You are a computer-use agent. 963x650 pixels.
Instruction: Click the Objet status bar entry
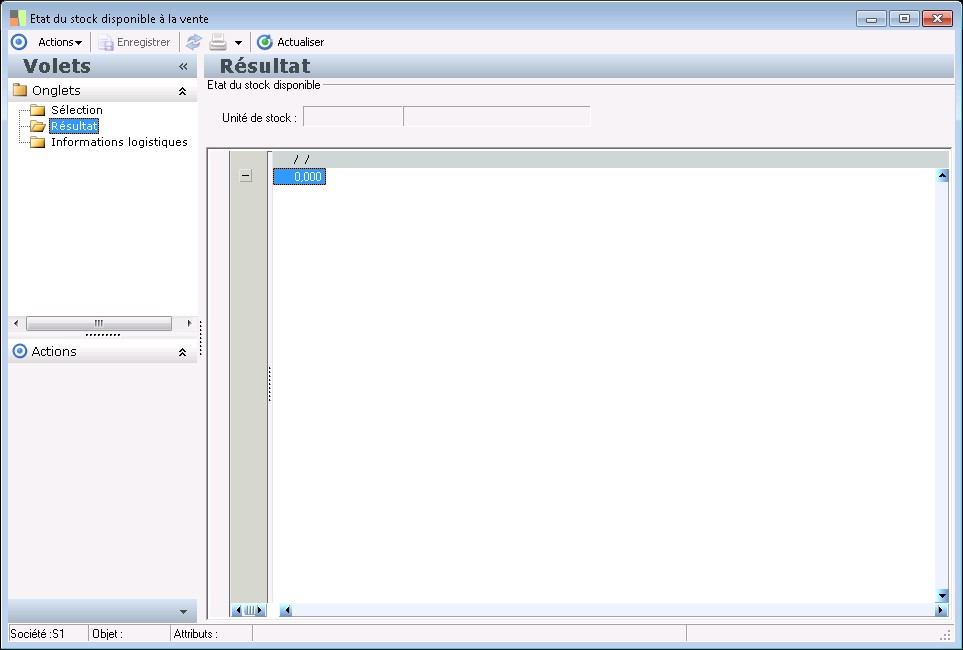tap(130, 633)
